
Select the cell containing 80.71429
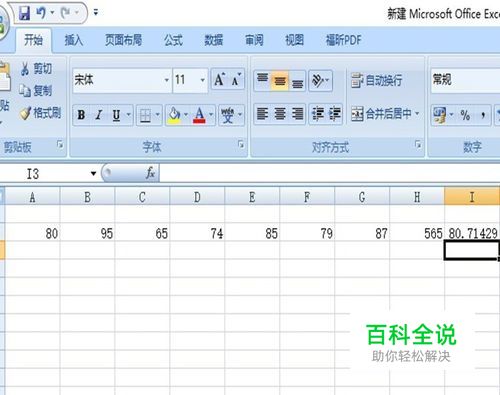[x=472, y=232]
